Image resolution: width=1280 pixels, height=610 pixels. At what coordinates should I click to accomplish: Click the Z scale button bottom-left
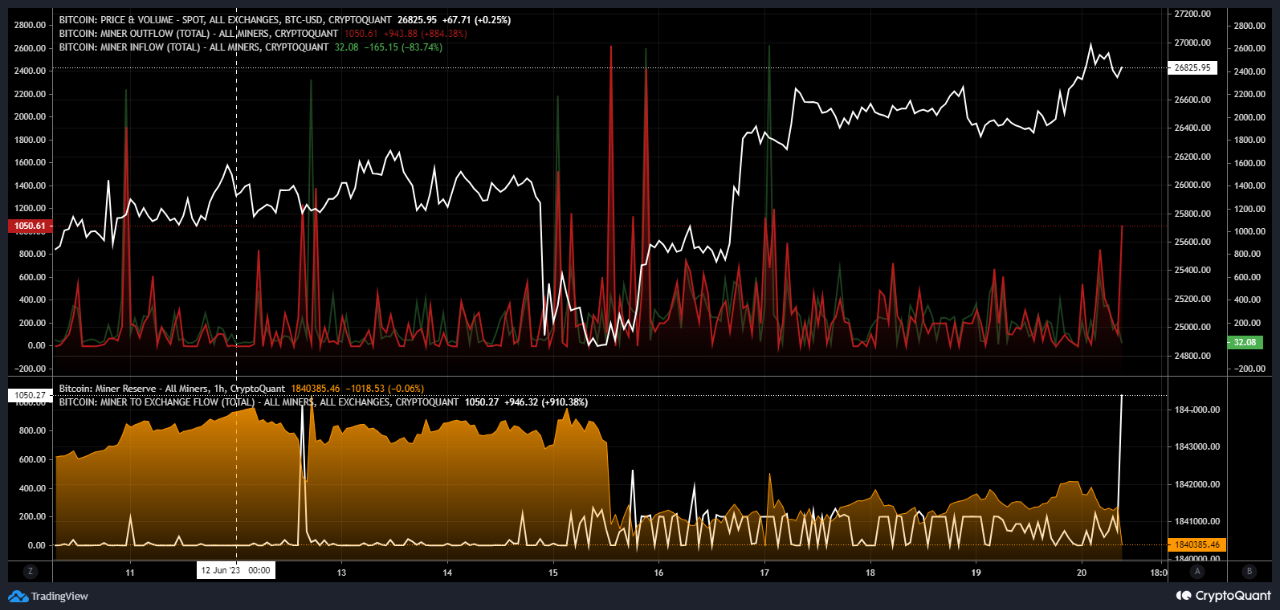pyautogui.click(x=31, y=570)
